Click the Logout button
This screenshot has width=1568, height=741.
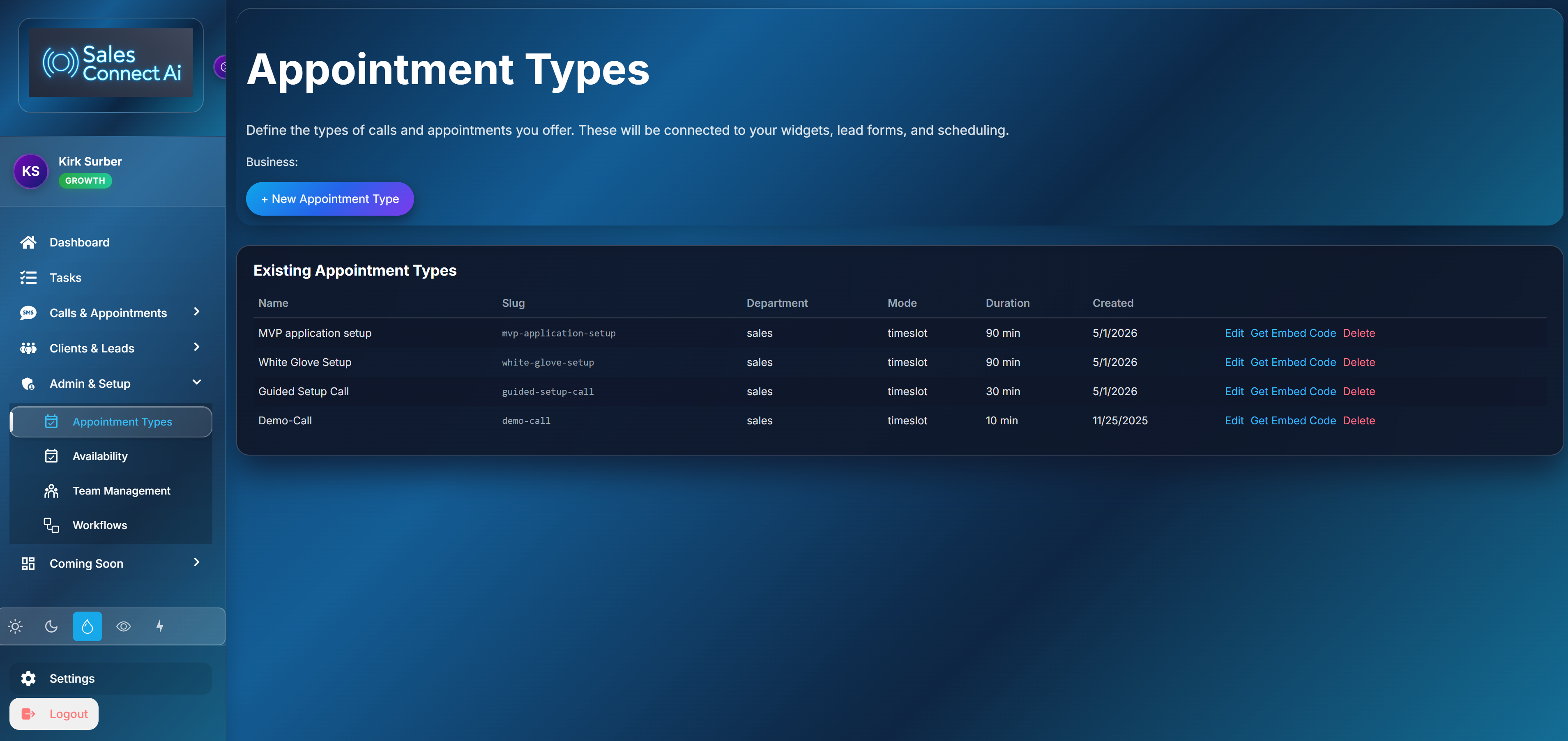[x=54, y=713]
